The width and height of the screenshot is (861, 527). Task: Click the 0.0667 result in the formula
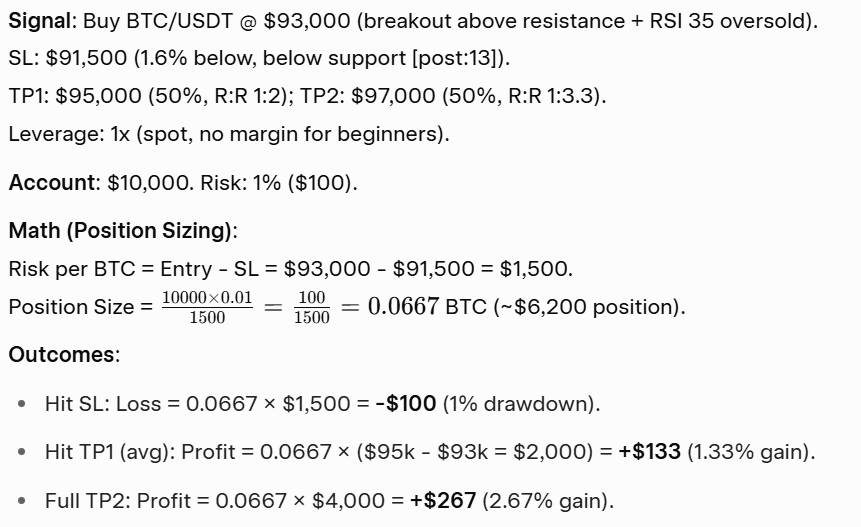point(403,306)
